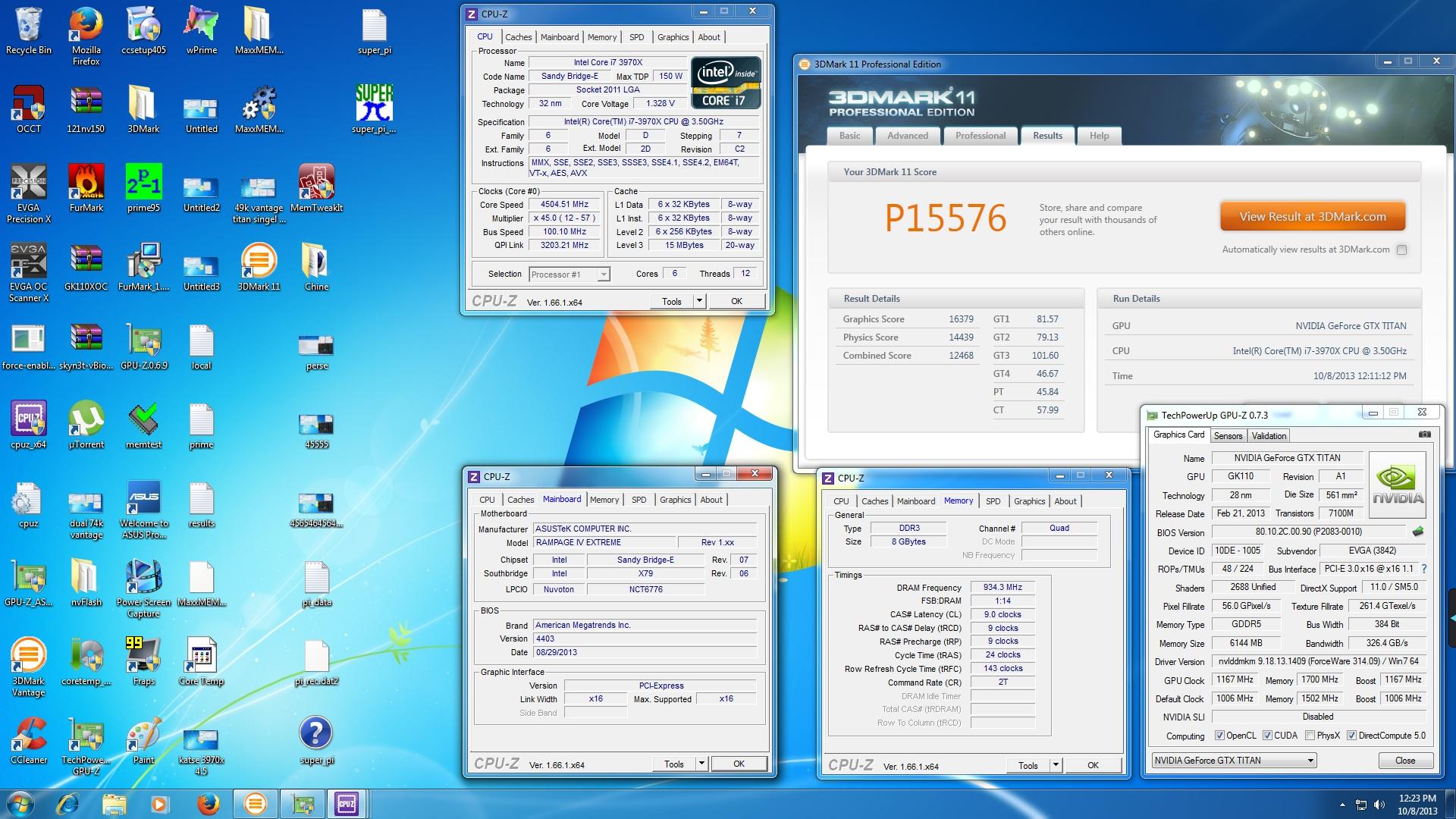Image resolution: width=1456 pixels, height=819 pixels.
Task: Toggle the OpenCL checkbox in GPU-Z
Action: click(x=1219, y=736)
